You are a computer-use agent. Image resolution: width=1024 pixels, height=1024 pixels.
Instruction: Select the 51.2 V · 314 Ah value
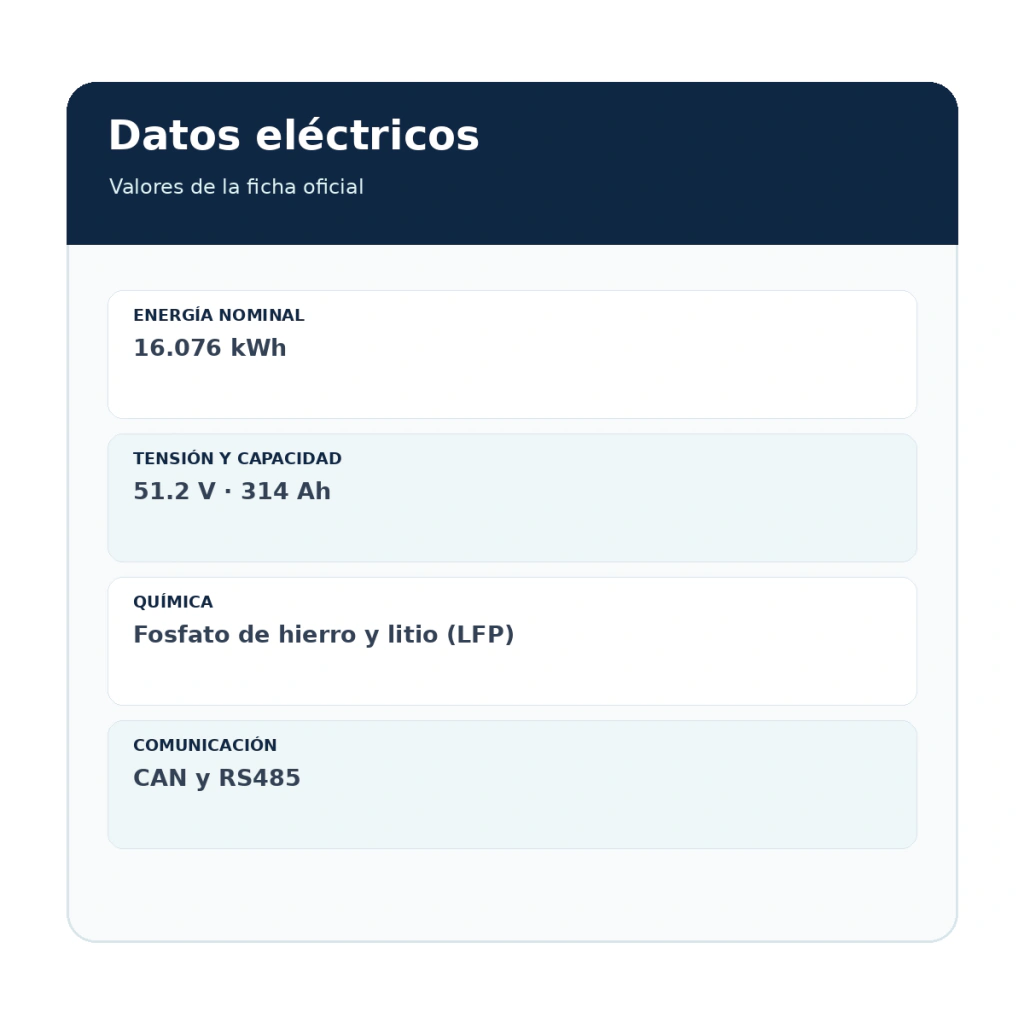tap(232, 491)
